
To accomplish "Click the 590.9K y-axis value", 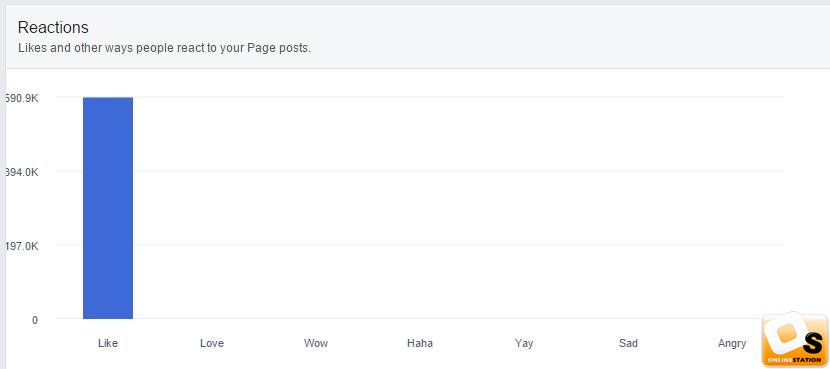I will point(21,98).
